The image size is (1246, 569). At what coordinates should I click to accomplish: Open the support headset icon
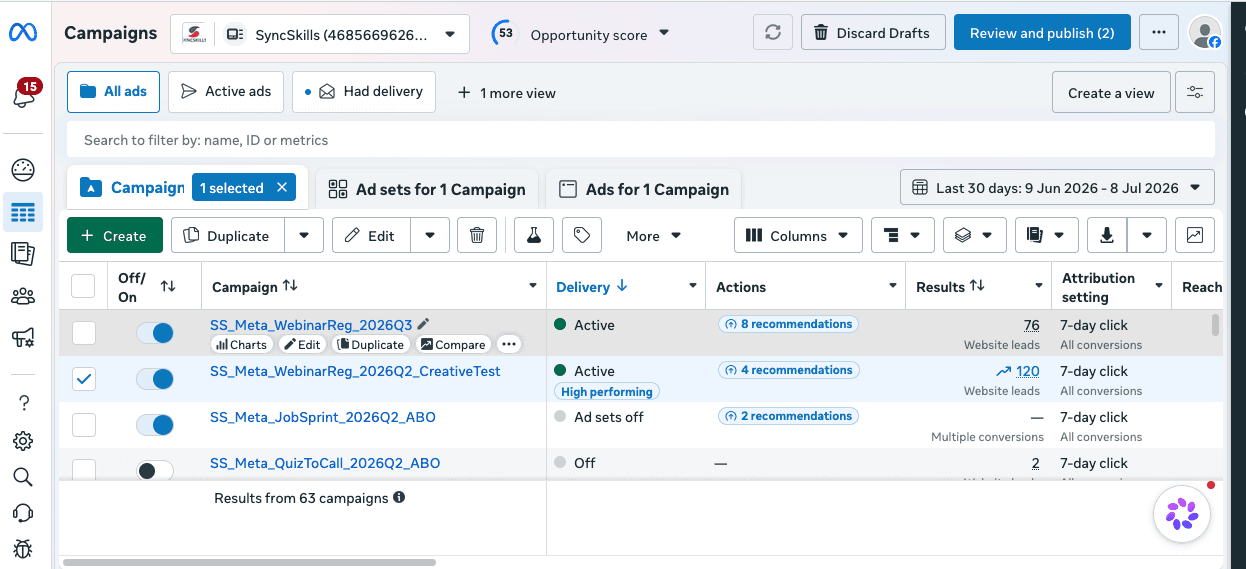tap(23, 513)
